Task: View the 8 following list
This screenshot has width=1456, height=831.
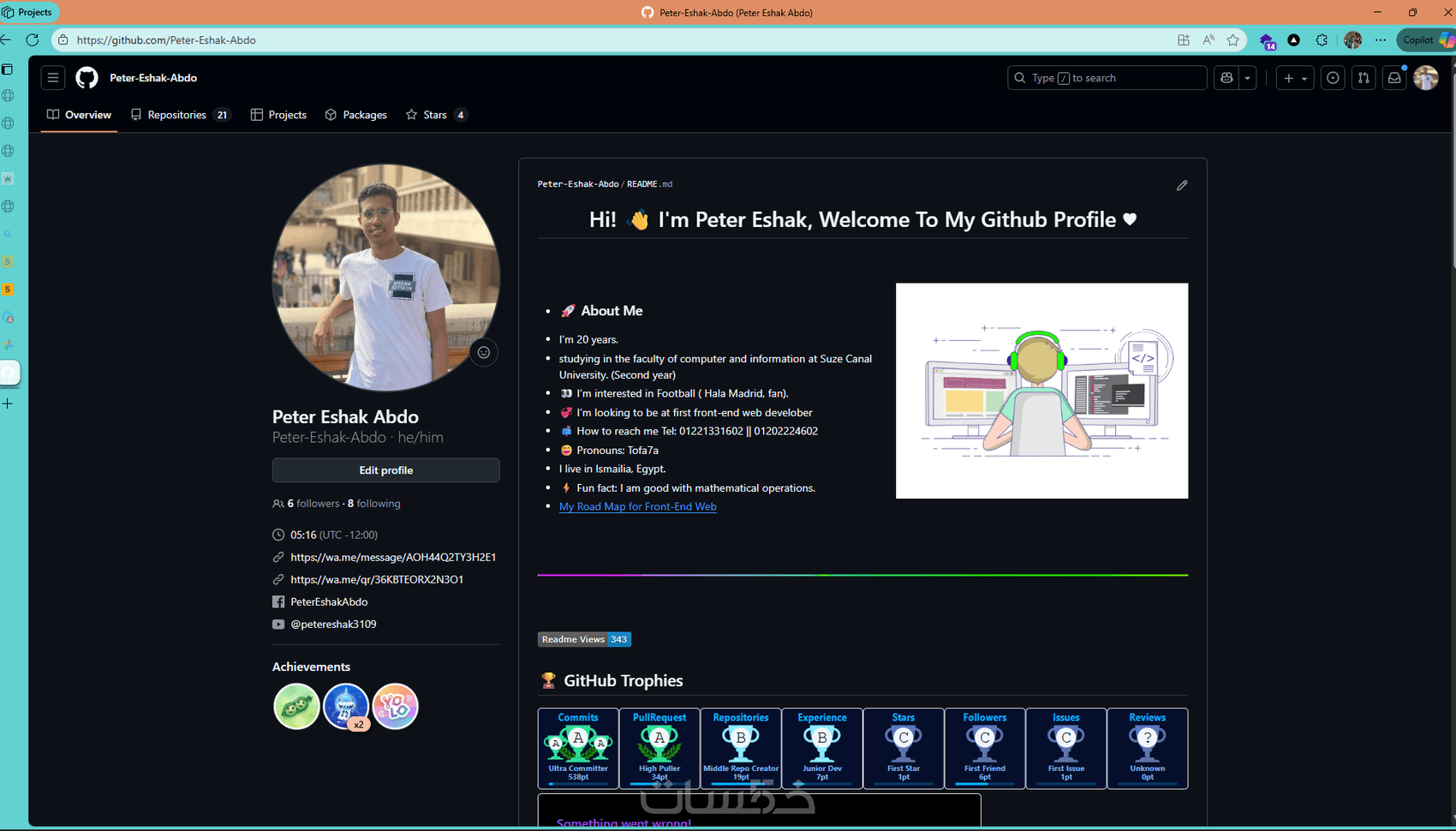Action: [374, 504]
